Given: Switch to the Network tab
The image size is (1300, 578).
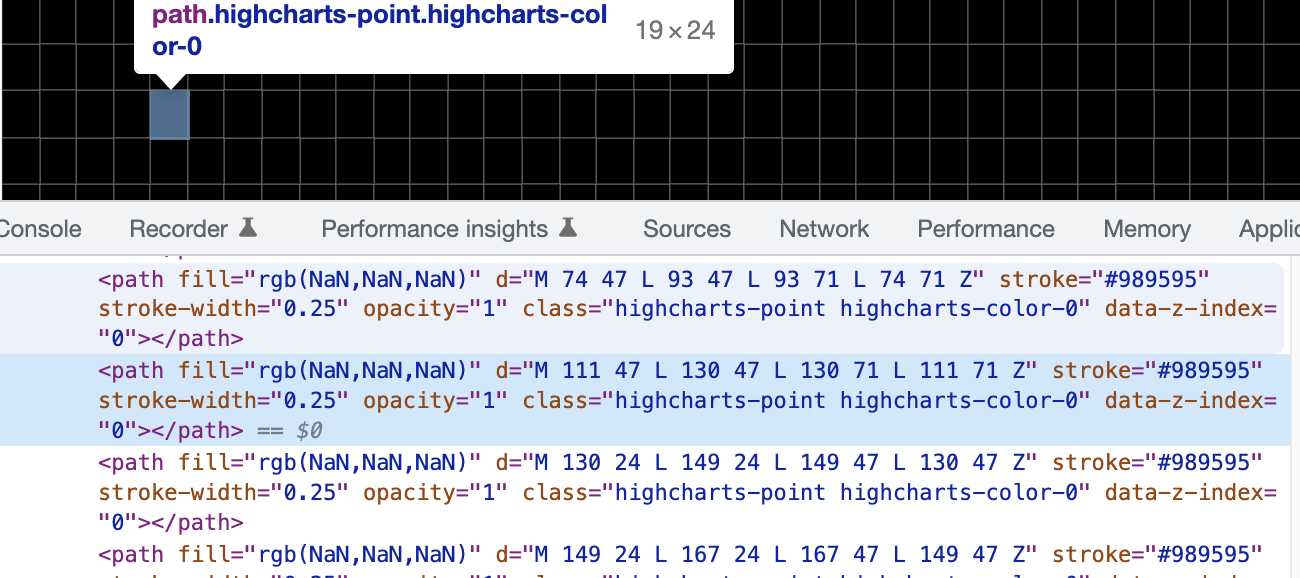Looking at the screenshot, I should pyautogui.click(x=823, y=228).
